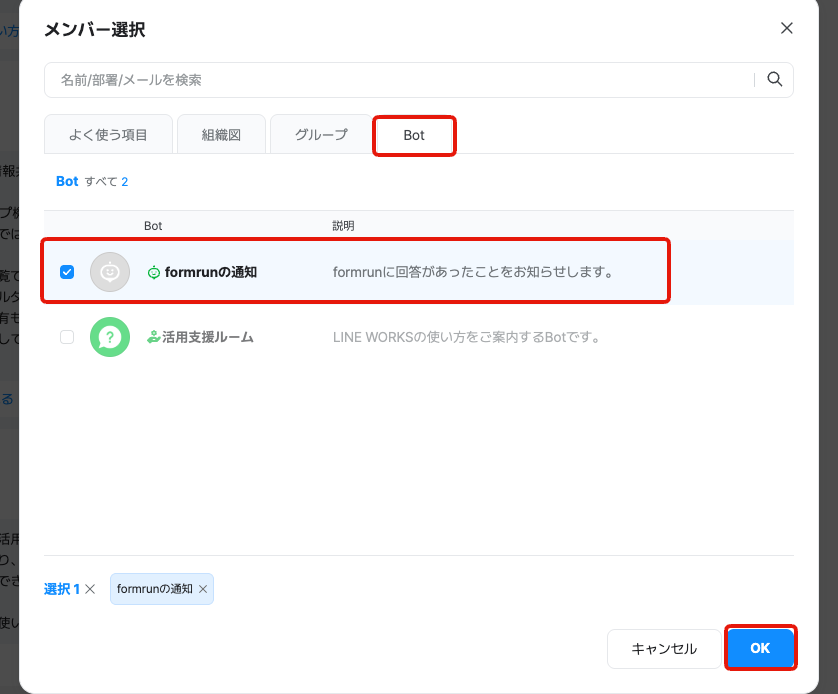838x694 pixels.
Task: Select the Bot tab
Action: pyautogui.click(x=414, y=136)
